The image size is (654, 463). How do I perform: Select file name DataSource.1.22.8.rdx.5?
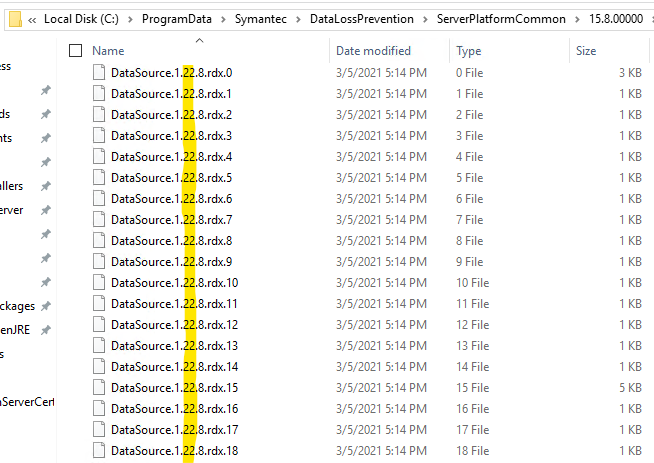pos(171,178)
